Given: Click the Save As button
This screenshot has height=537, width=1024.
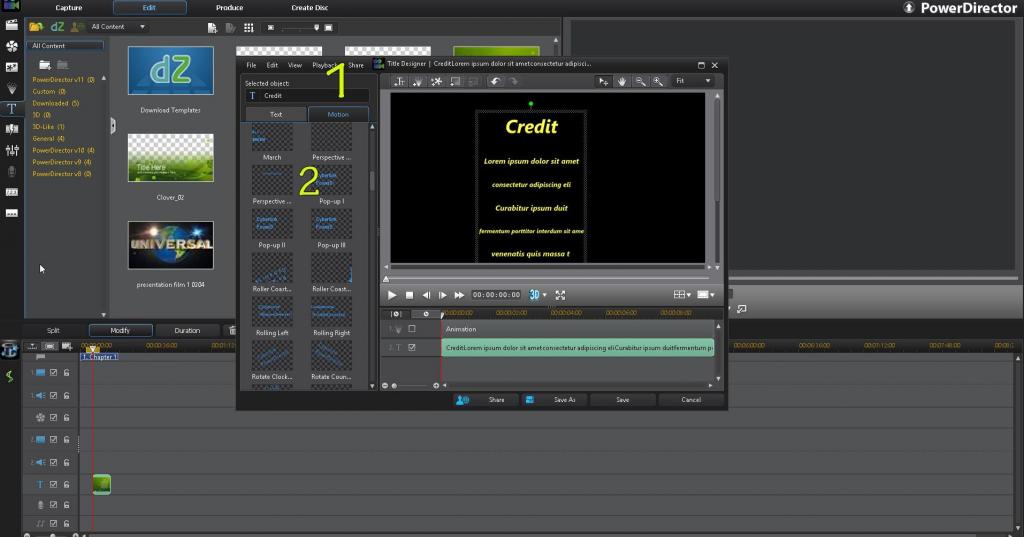Looking at the screenshot, I should (556, 400).
